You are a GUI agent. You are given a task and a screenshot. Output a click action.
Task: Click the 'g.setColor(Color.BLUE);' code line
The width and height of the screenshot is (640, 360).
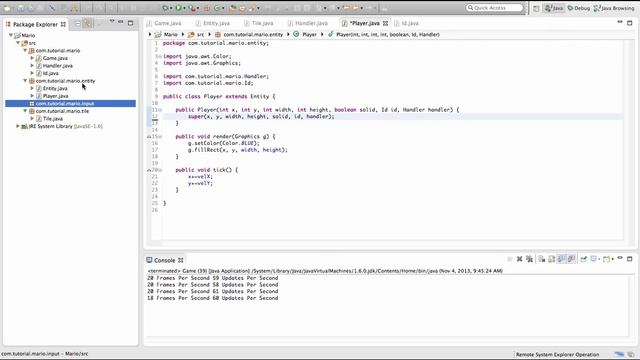(223, 143)
